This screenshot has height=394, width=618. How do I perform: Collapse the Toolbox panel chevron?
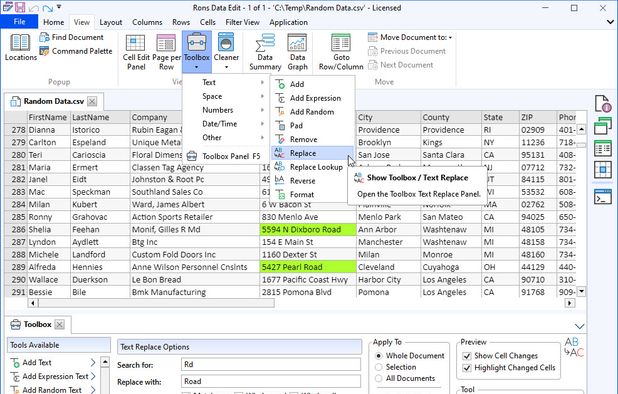579,326
